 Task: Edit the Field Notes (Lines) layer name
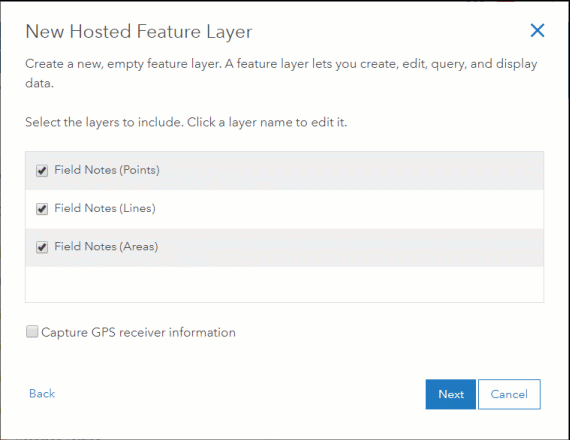(x=105, y=208)
